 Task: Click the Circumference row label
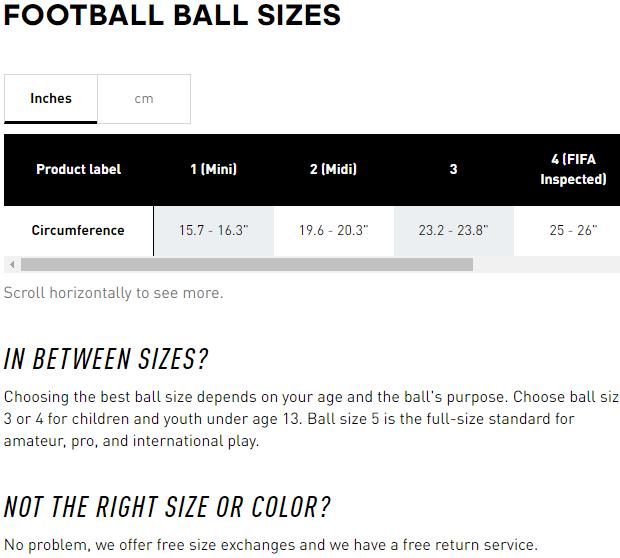78,230
